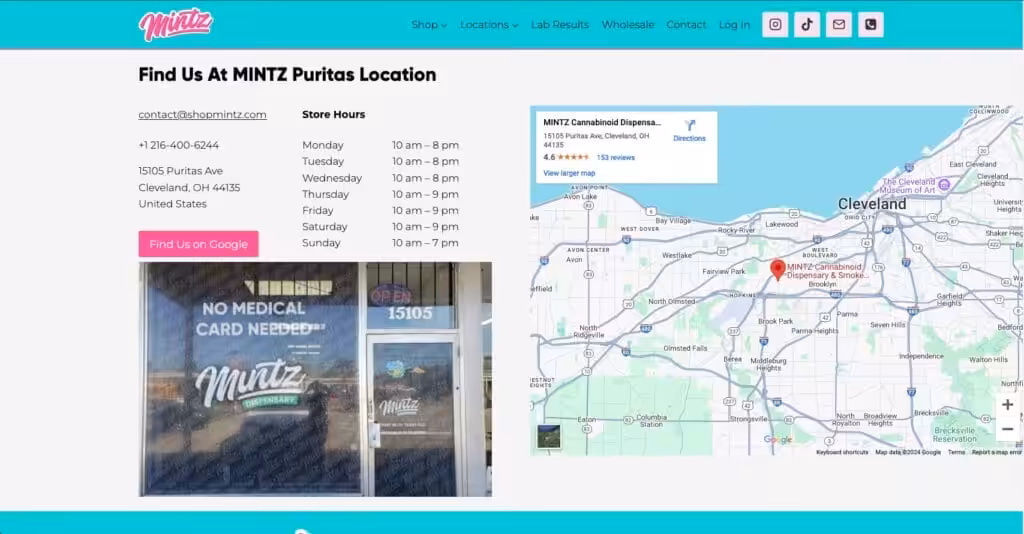1024x534 pixels.
Task: Click the Lakewood label on map
Action: [782, 224]
